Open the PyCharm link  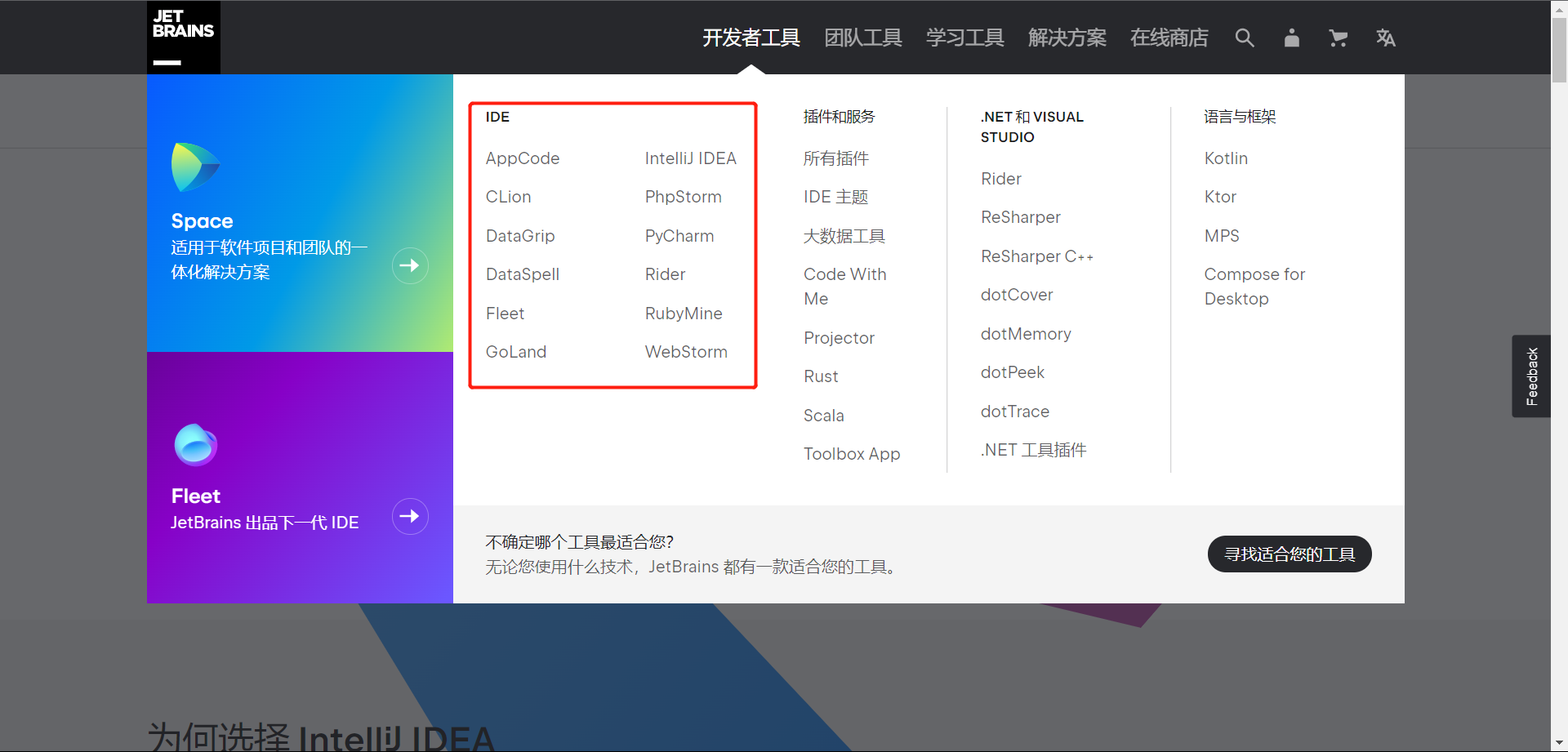[x=679, y=236]
